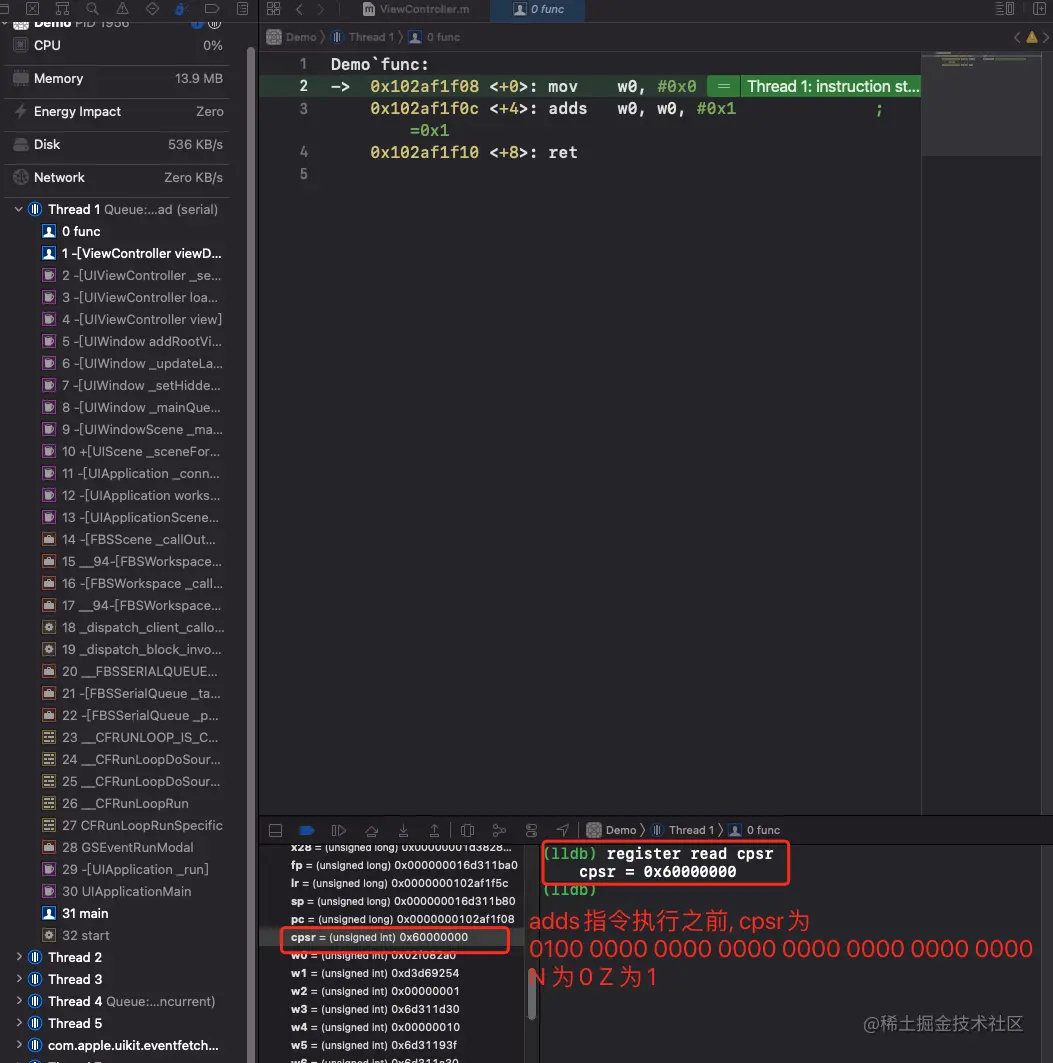Click 0 func in debug bar breadcrumb
The height and width of the screenshot is (1063, 1053).
tap(754, 830)
